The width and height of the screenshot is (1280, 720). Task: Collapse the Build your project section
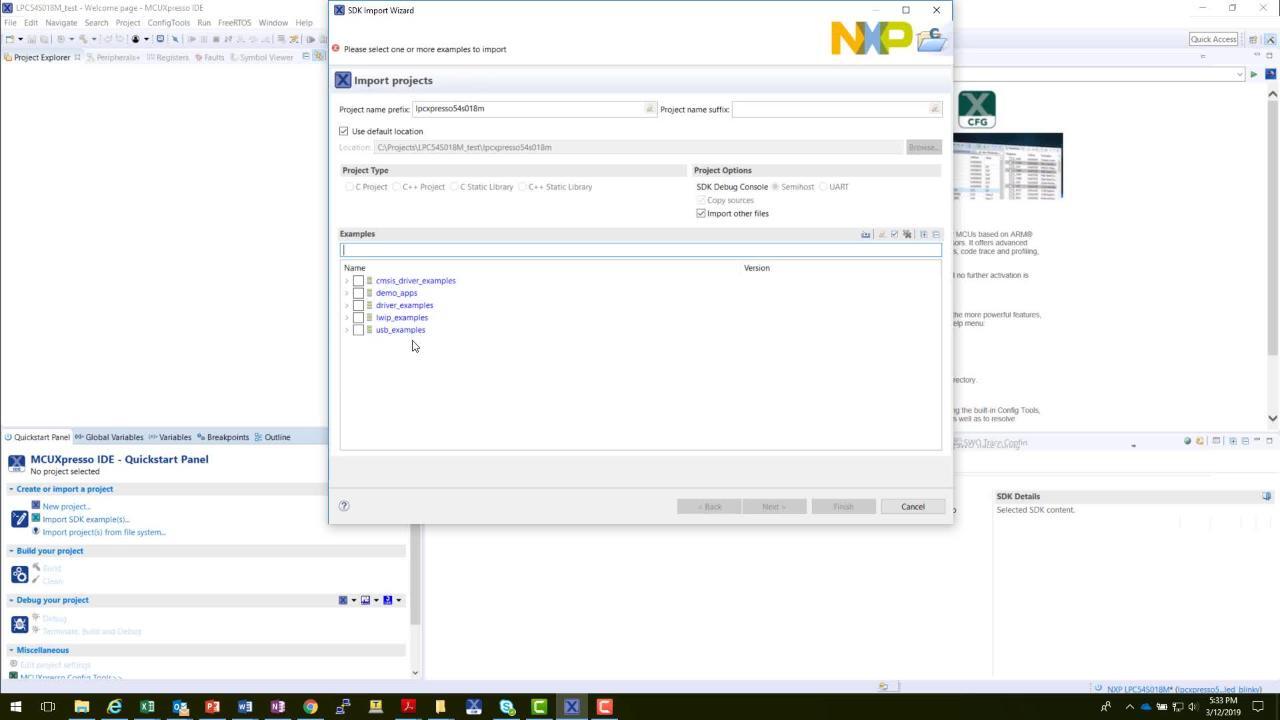point(11,551)
